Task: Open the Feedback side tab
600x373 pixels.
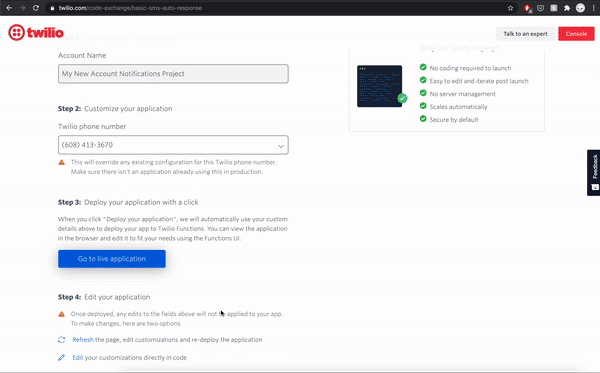Action: coord(593,173)
